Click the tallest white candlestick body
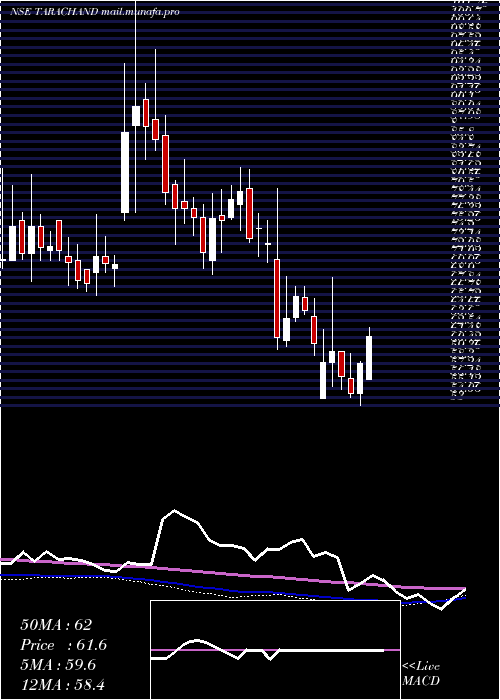Screen dimensions: 500x700 125,172
